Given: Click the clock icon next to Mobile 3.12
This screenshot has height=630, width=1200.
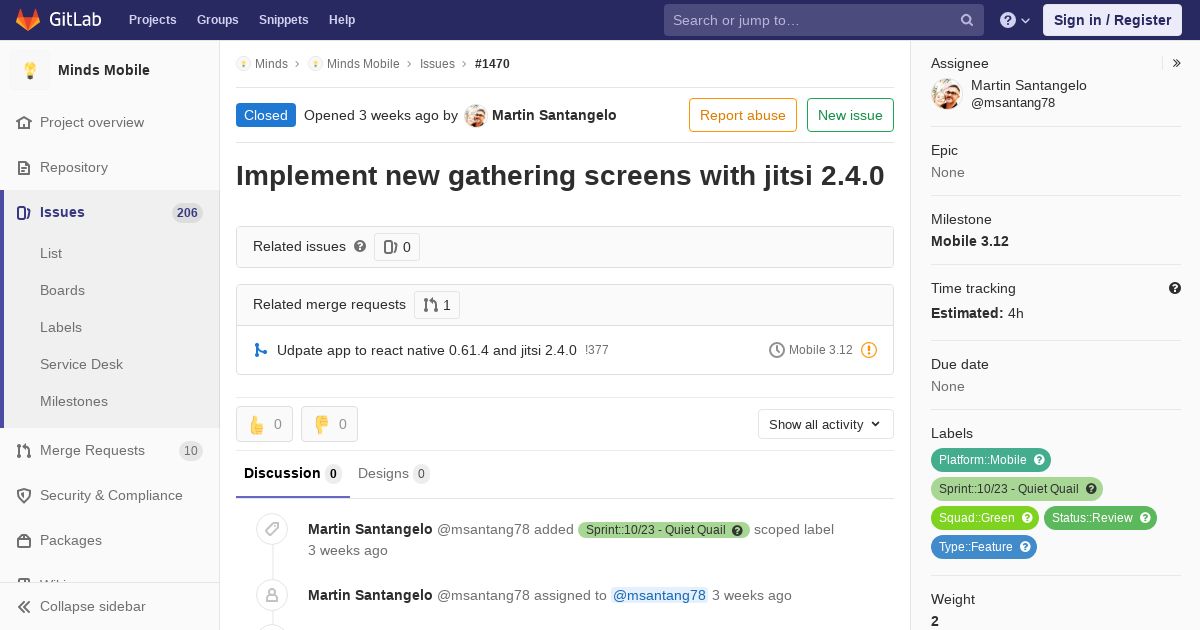Looking at the screenshot, I should point(776,350).
